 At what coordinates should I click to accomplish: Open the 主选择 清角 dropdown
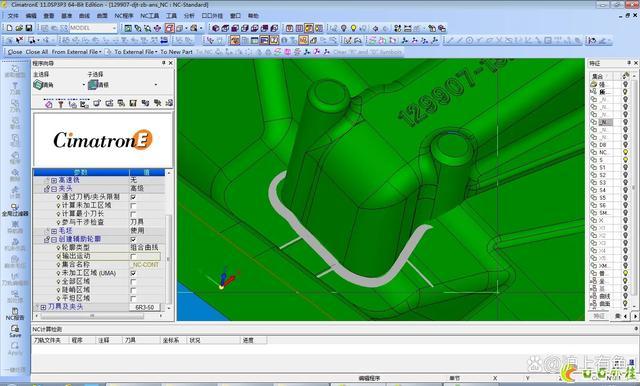pos(84,85)
